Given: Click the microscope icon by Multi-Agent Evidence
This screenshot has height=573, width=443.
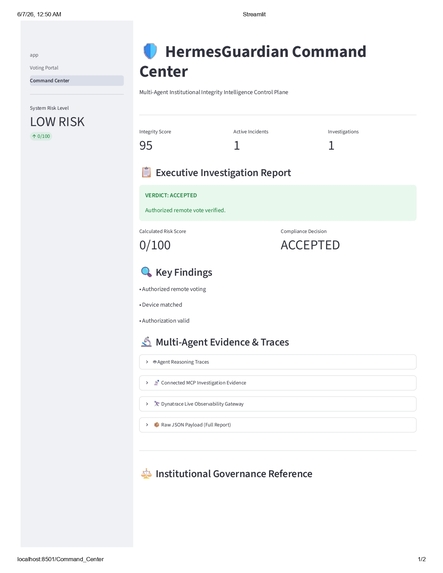Looking at the screenshot, I should pyautogui.click(x=146, y=342).
